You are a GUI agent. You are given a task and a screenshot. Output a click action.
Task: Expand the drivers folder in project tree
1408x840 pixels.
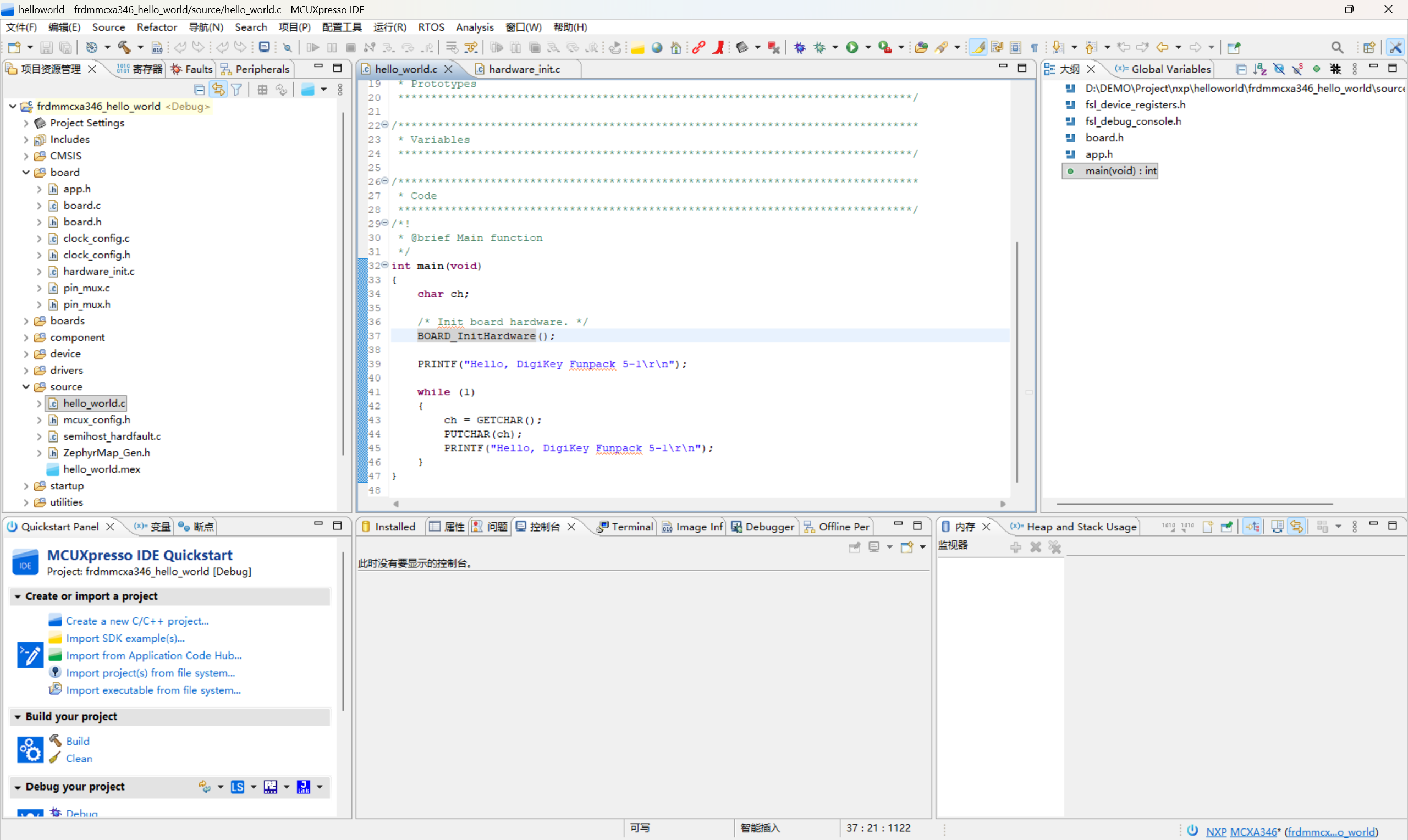26,370
